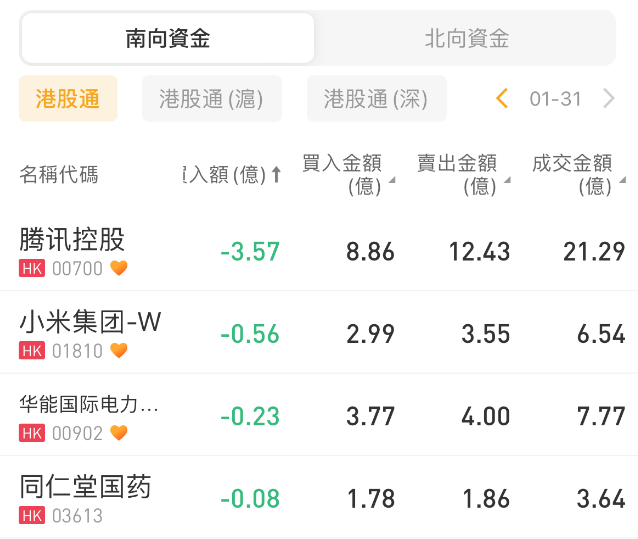
Task: Click the HK badge beside 03613
Action: click(32, 515)
